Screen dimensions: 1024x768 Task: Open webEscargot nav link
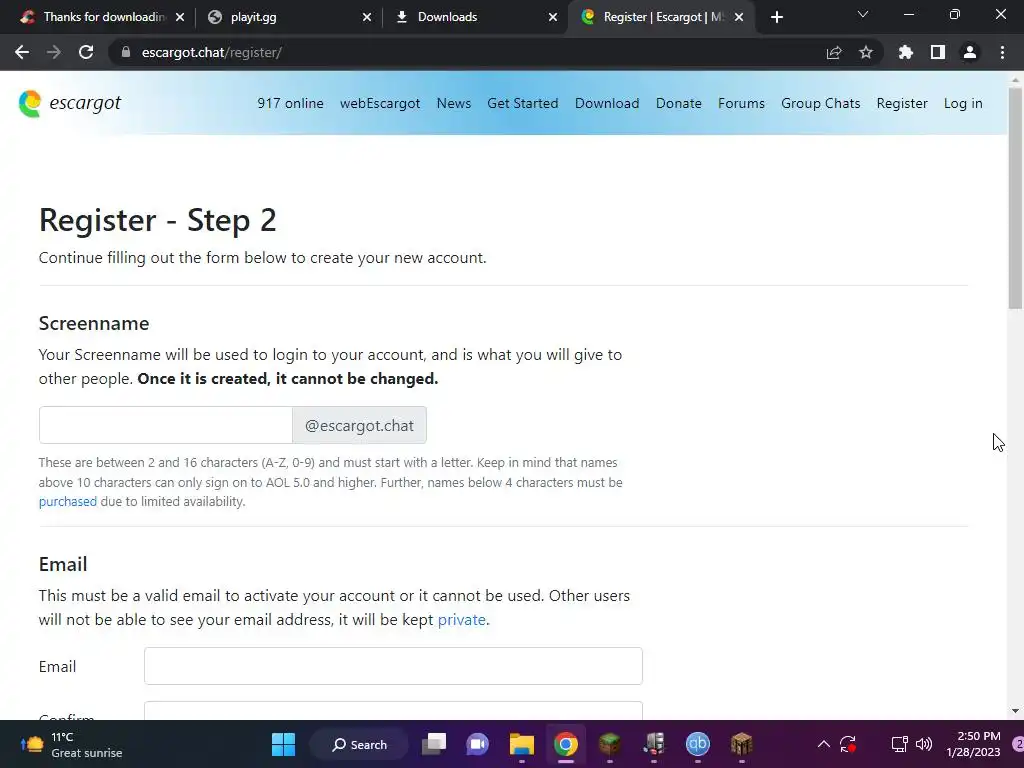click(x=380, y=103)
